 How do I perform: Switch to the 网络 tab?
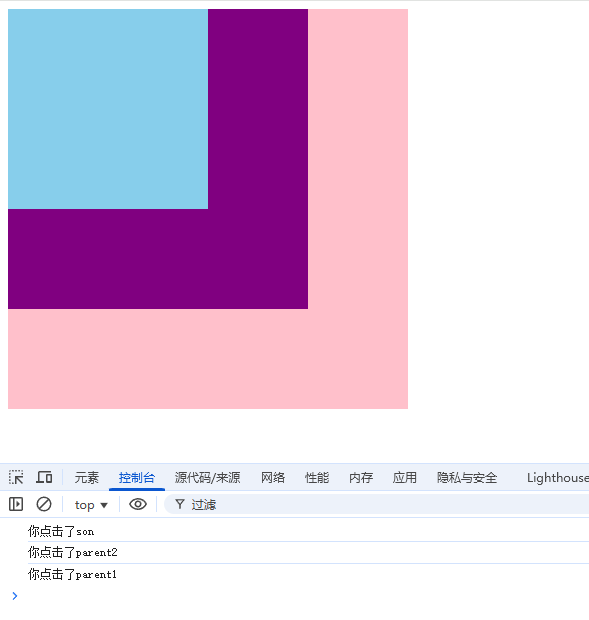pos(273,478)
